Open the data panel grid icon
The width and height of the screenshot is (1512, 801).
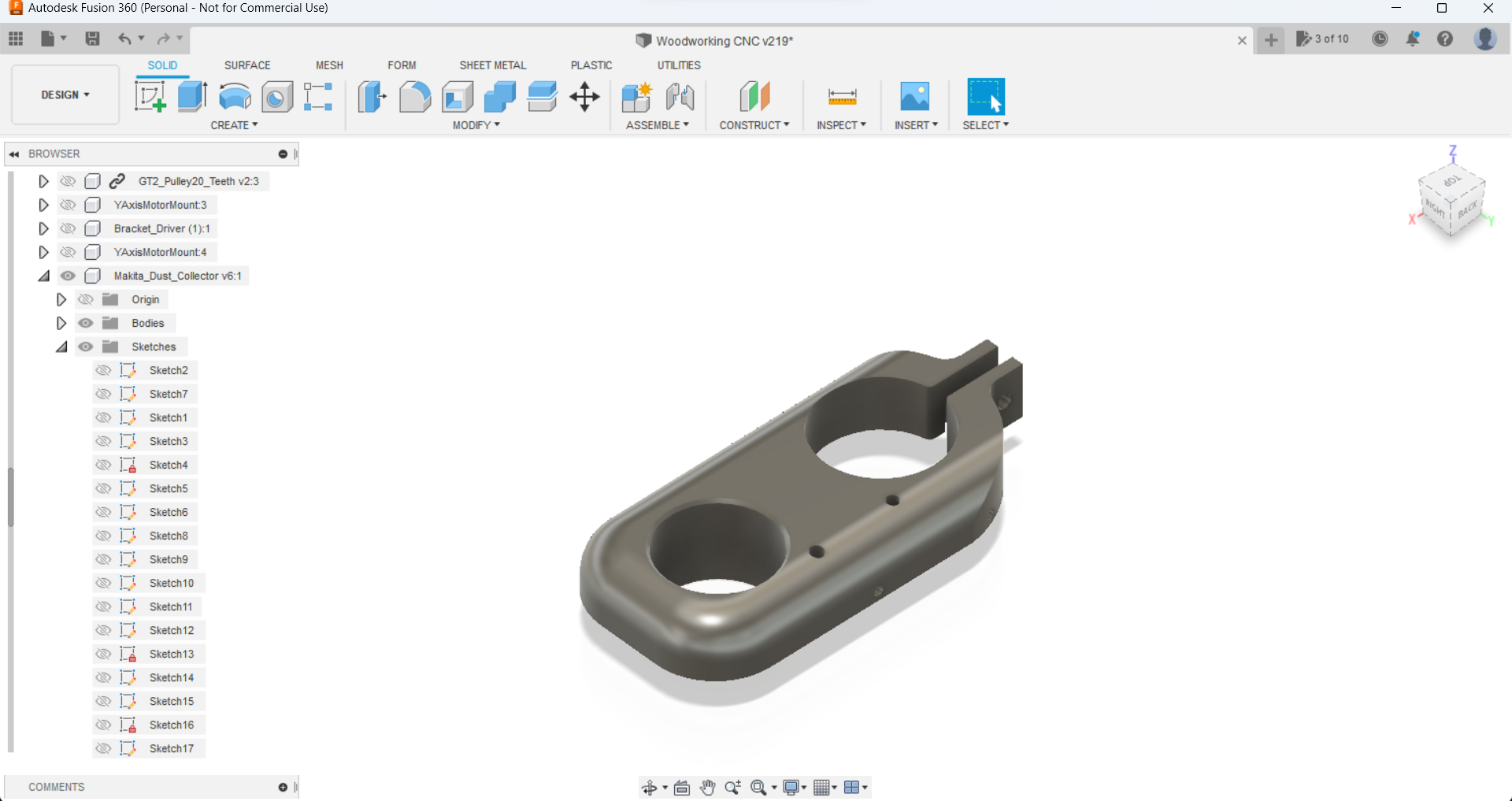pos(16,39)
